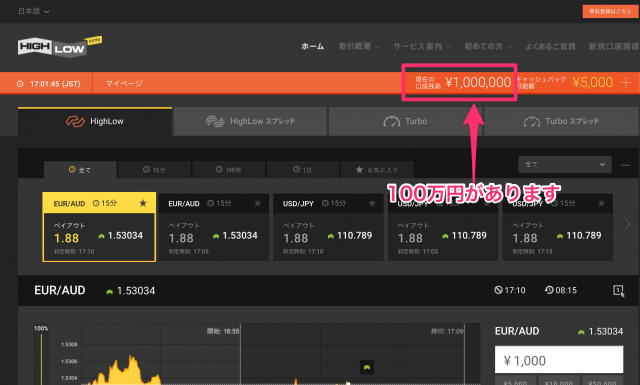
Task: Select the EUR/AUD card with 判定時刻 17:05
Action: pos(213,227)
